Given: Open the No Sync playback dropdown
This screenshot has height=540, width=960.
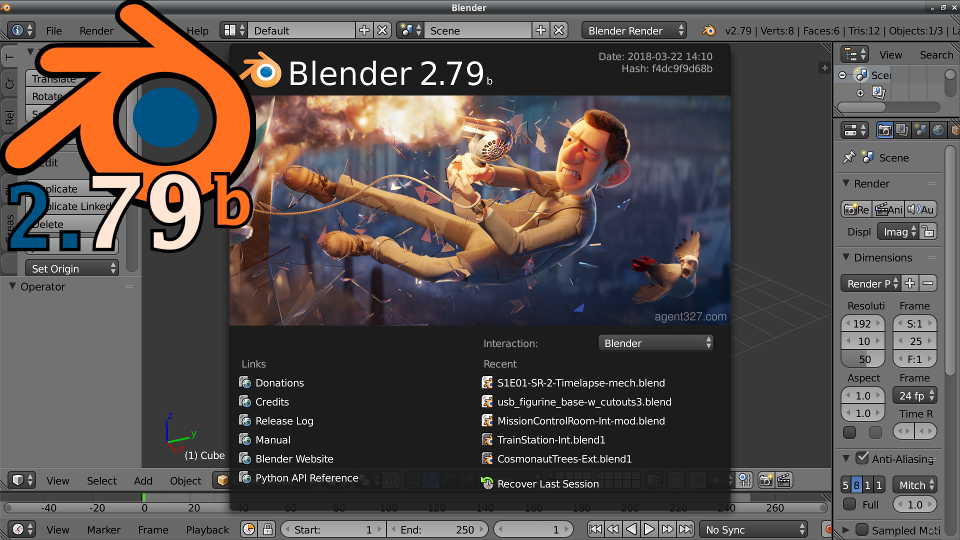Looking at the screenshot, I should [x=755, y=529].
